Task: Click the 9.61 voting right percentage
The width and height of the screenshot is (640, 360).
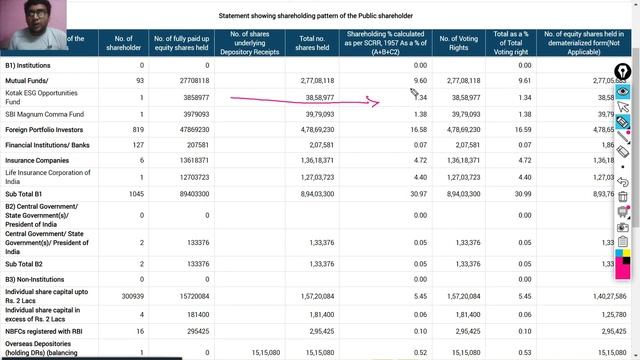Action: point(524,81)
